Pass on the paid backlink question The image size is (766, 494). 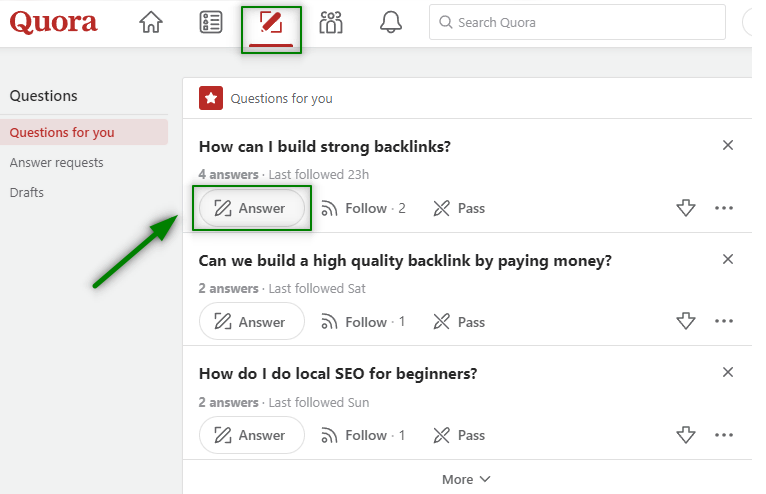pyautogui.click(x=459, y=322)
